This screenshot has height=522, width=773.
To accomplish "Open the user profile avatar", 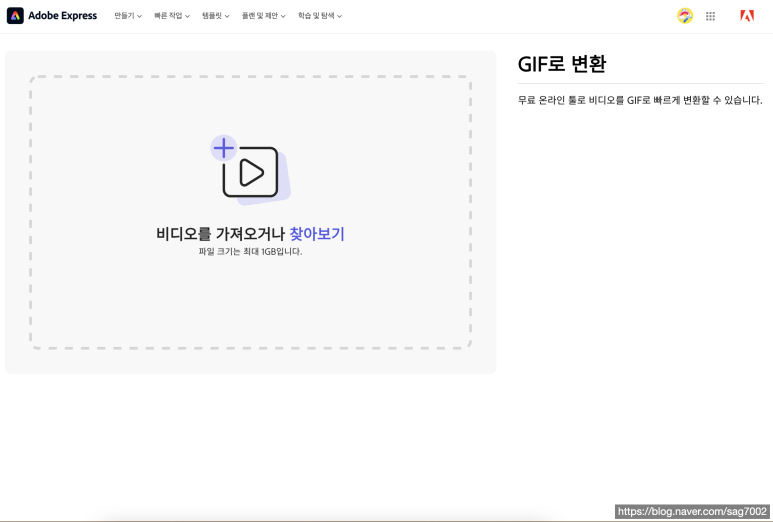I will 685,16.
